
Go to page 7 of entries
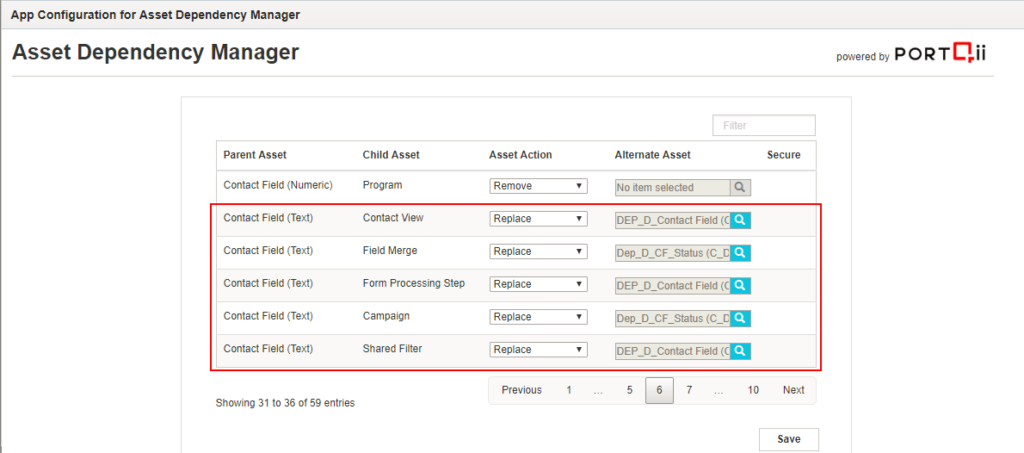pos(689,390)
